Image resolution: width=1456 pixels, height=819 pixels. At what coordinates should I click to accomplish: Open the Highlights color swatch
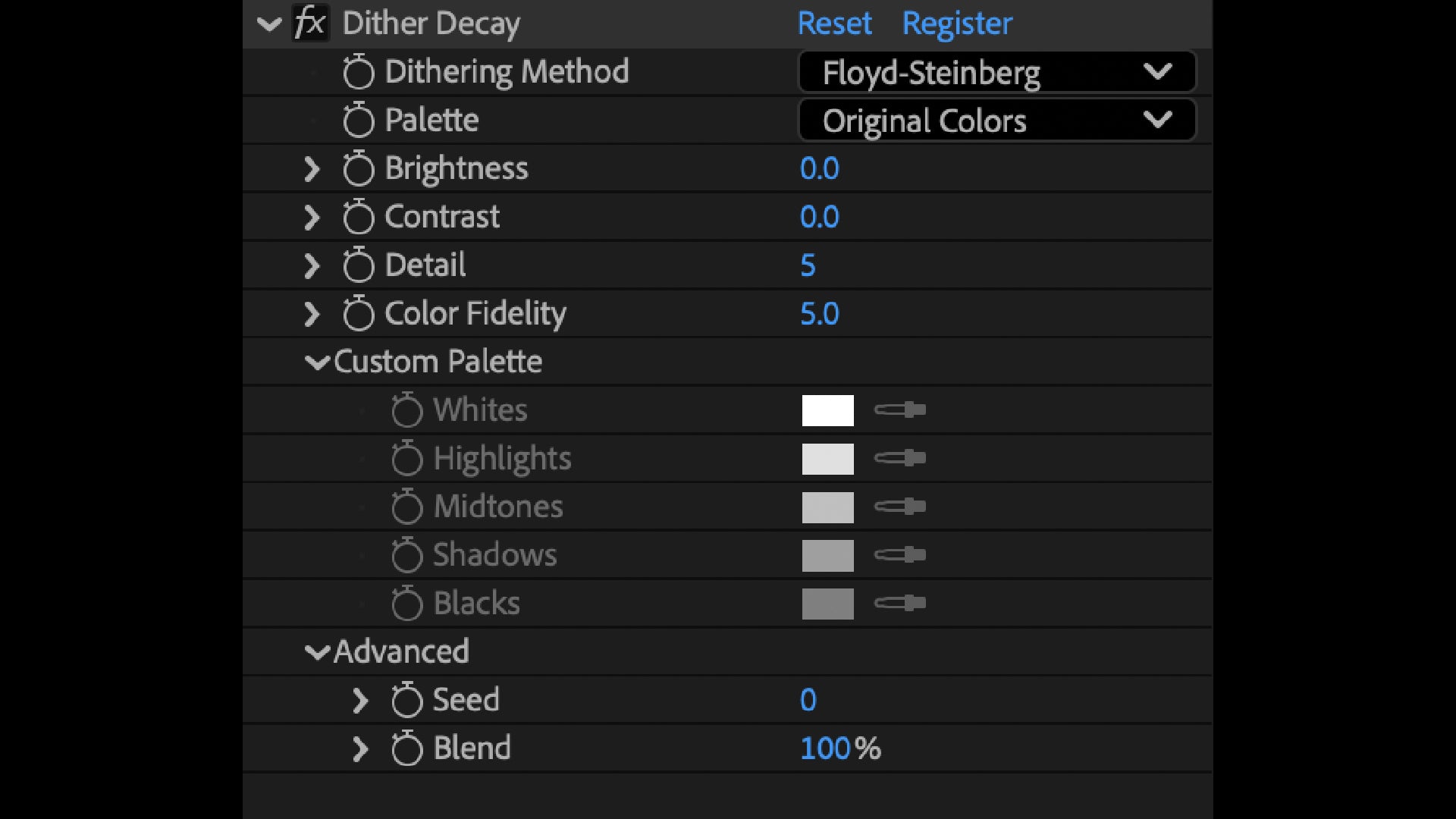(x=827, y=459)
